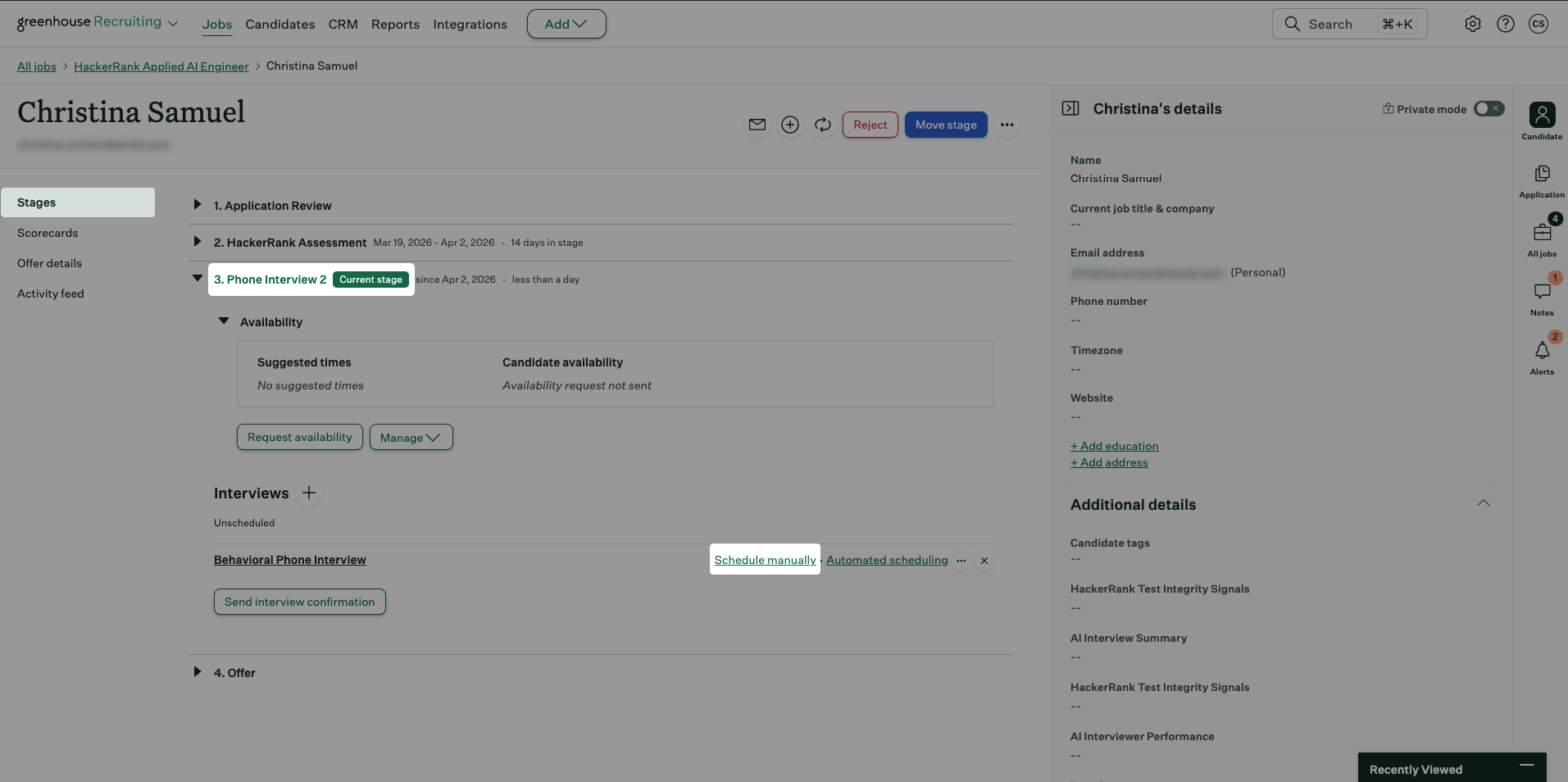The image size is (1568, 782).
Task: Click the Add education link
Action: 1115,446
